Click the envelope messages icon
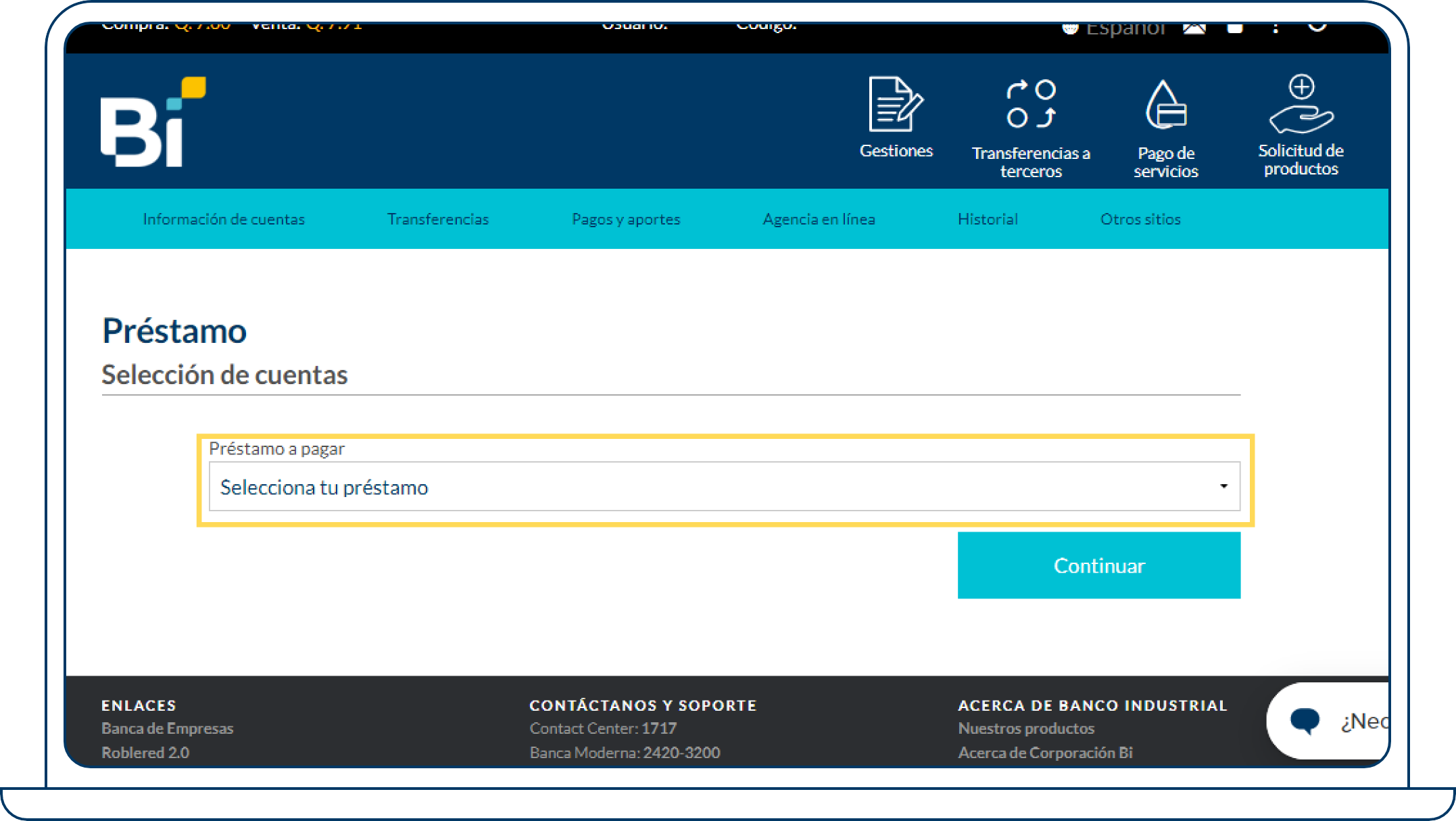 [x=1194, y=28]
